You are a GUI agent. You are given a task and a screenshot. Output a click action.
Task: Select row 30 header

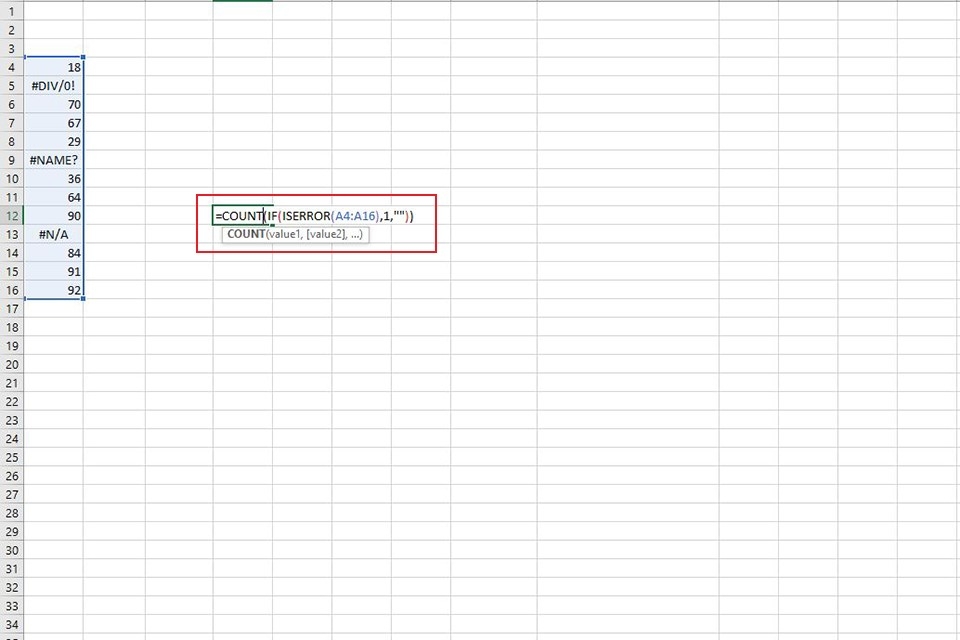[12, 550]
